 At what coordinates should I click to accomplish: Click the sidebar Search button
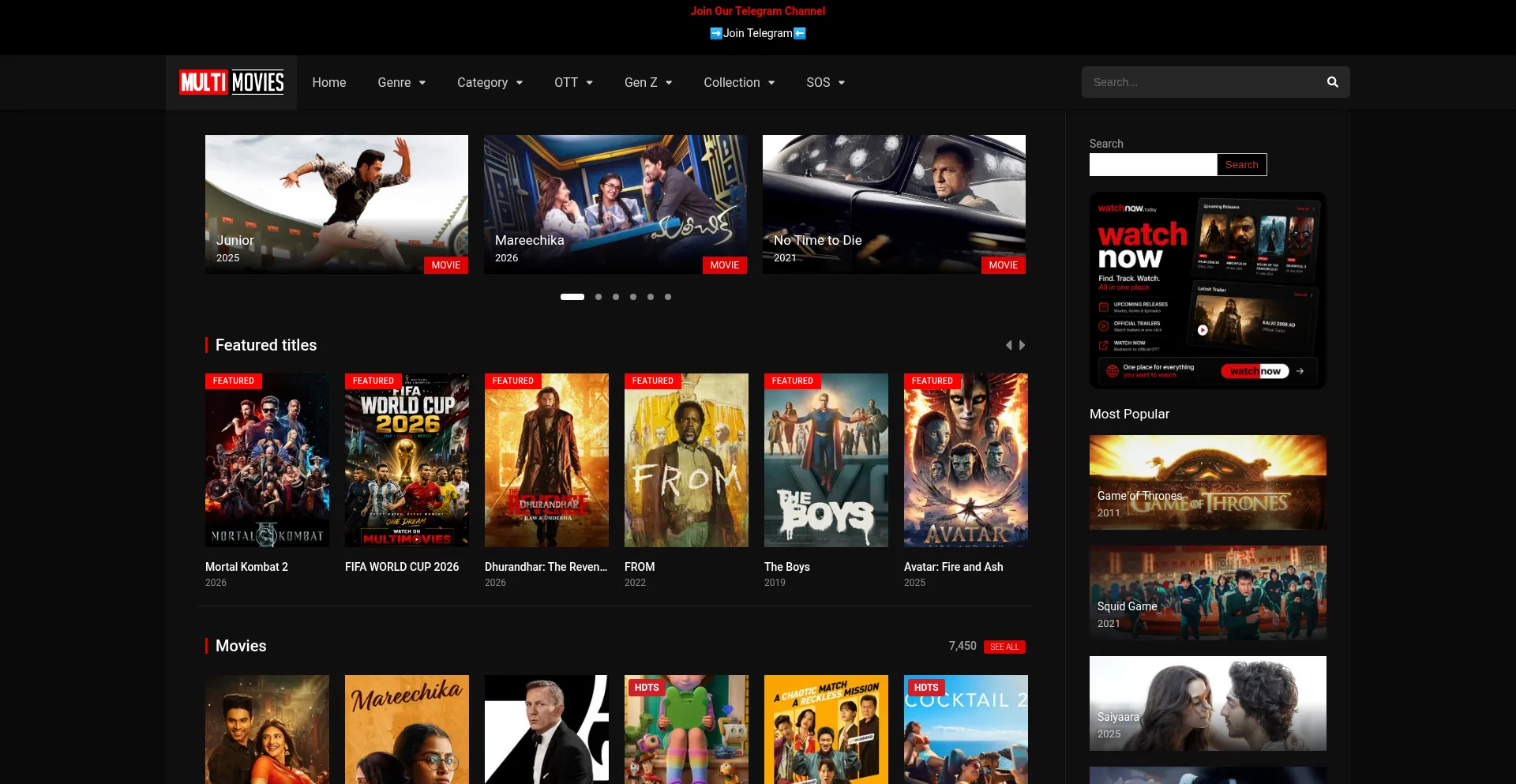point(1242,164)
